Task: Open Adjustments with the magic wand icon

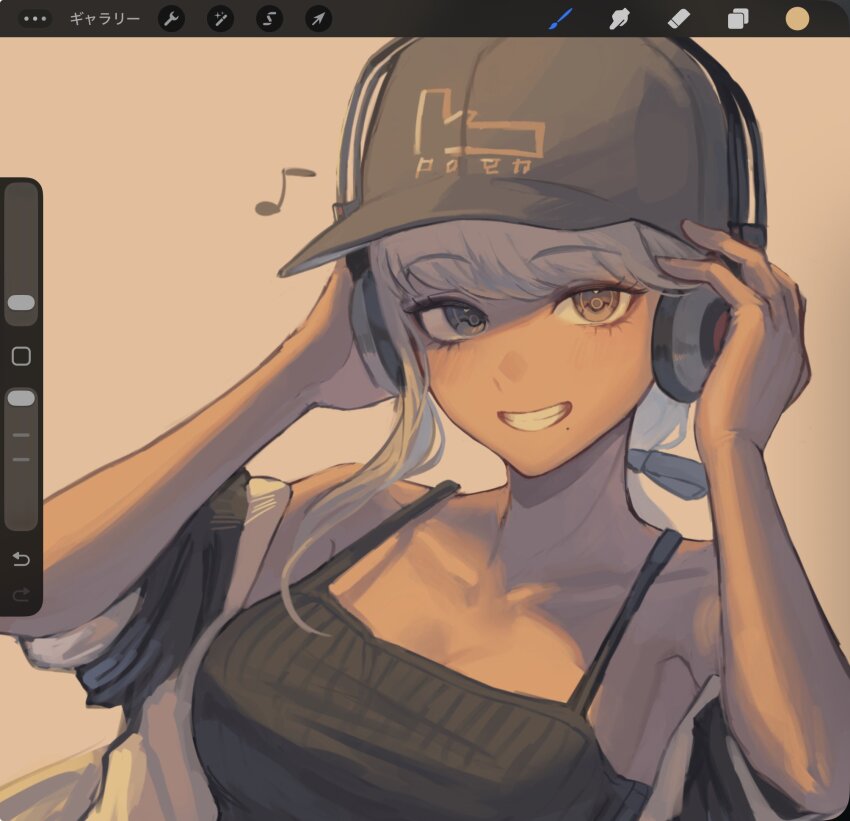Action: pos(220,17)
